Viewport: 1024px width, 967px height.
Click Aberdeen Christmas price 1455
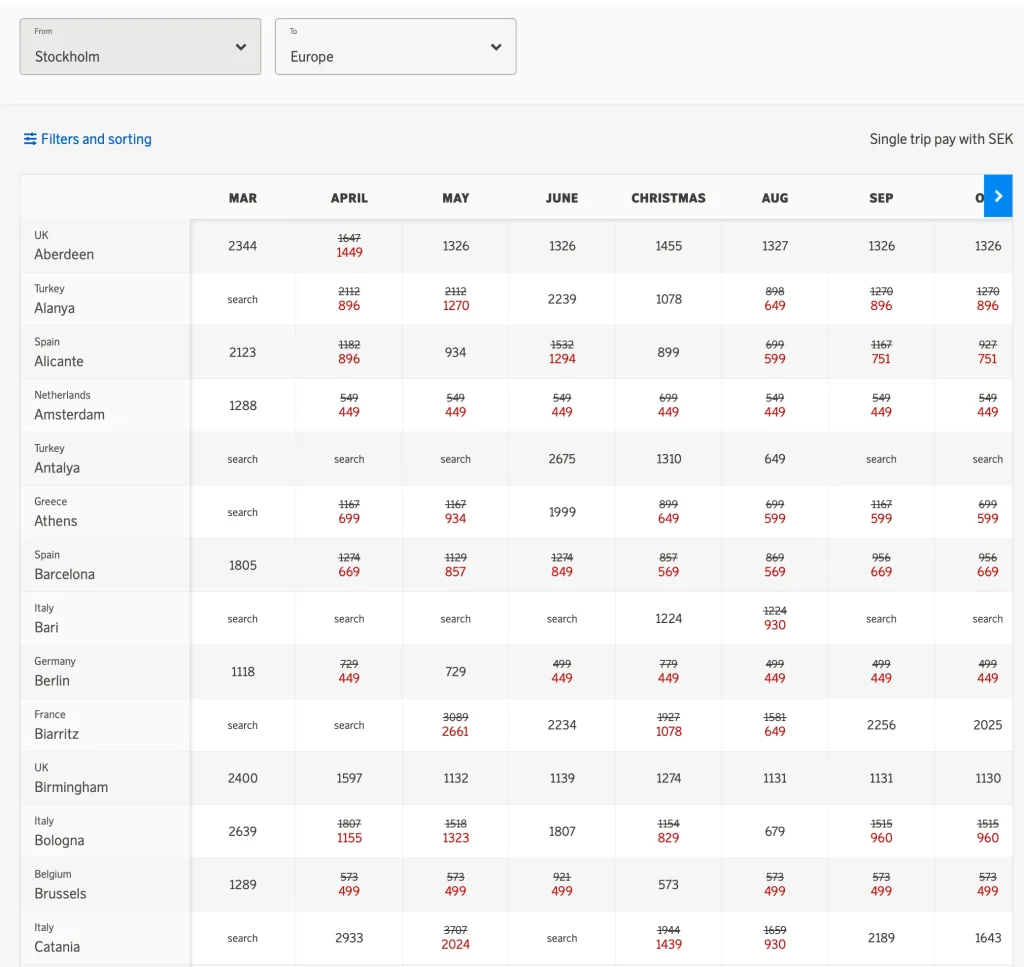(x=669, y=246)
